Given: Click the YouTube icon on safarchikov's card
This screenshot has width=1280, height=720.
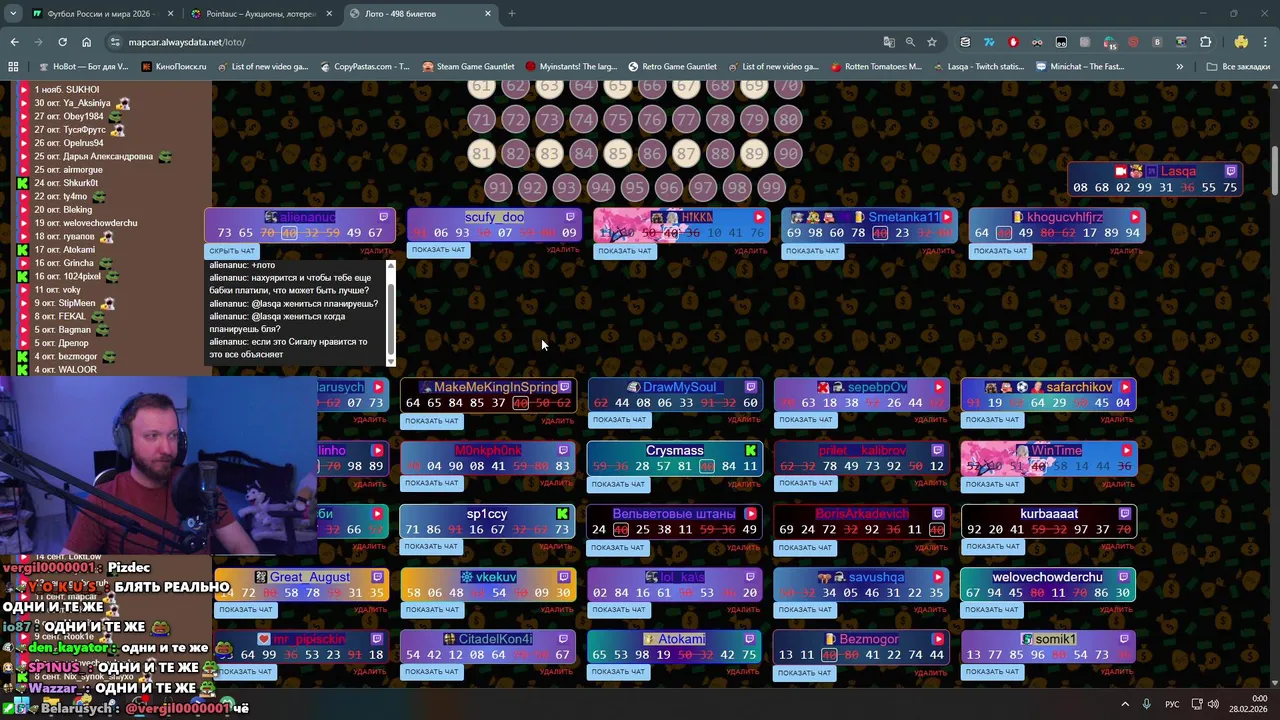Looking at the screenshot, I should coord(1125,387).
